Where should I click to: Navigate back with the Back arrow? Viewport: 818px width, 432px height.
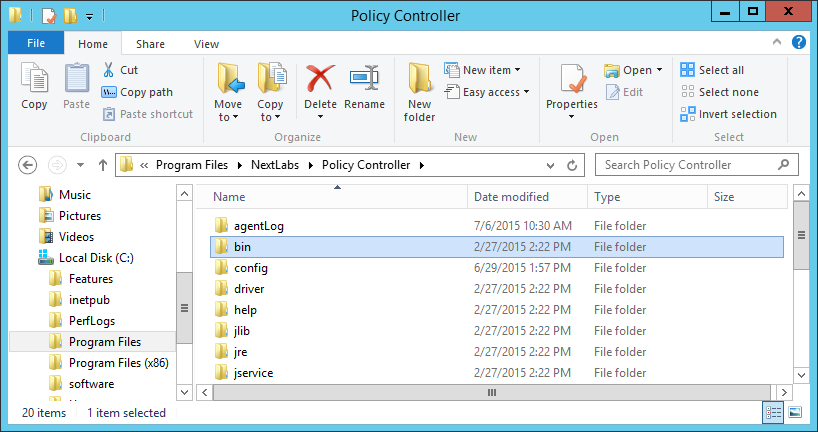pyautogui.click(x=28, y=165)
